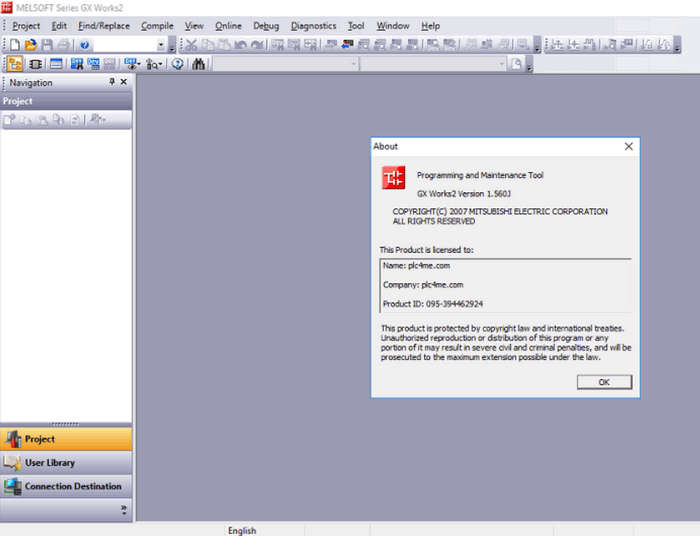
Task: Click the Redo arrow icon
Action: 257,45
